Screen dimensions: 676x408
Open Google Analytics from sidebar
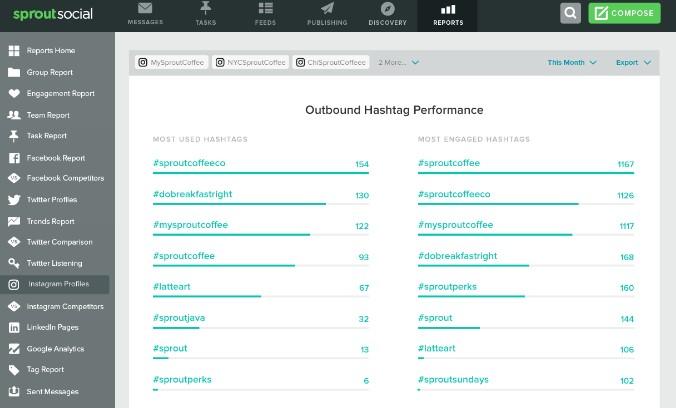pos(55,348)
